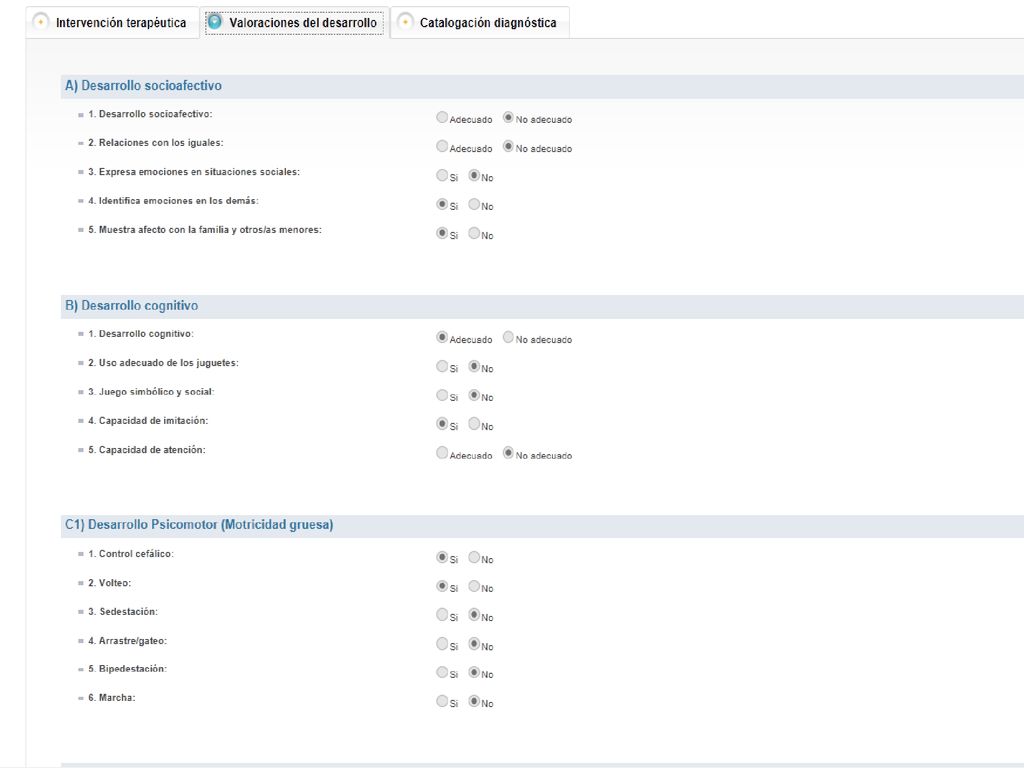The width and height of the screenshot is (1024, 768).
Task: Choose Si for Control cefálico
Action: tap(442, 558)
